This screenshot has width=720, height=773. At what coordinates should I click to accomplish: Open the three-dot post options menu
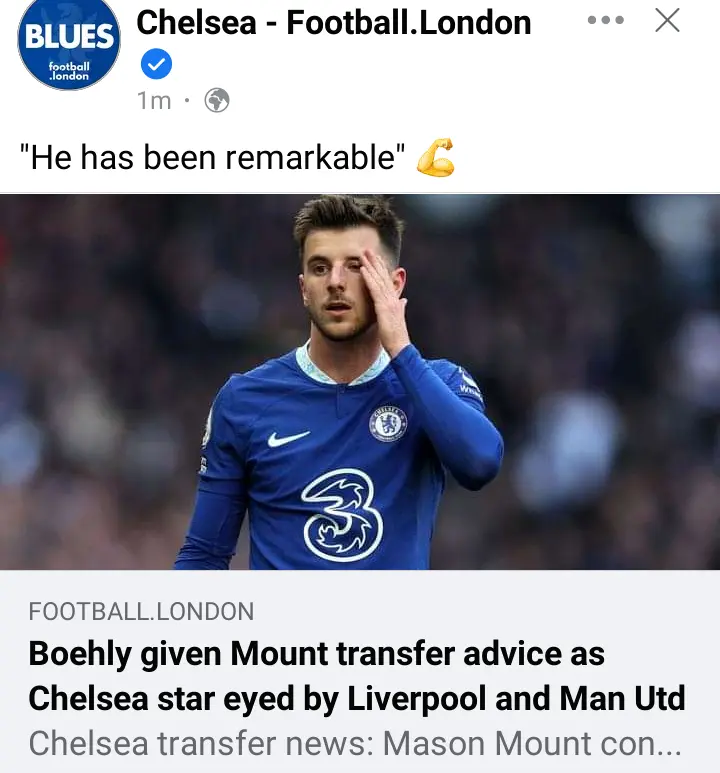tap(605, 20)
